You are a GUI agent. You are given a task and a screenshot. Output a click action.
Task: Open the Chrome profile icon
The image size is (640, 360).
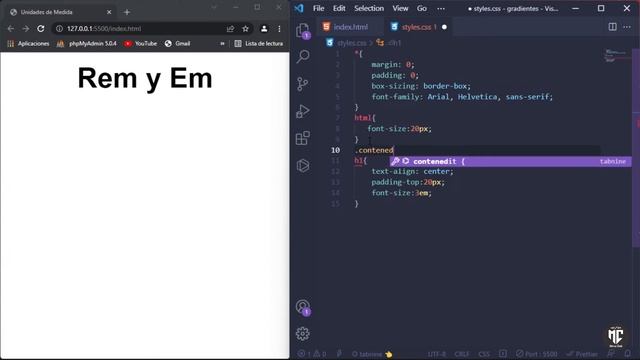[x=264, y=29]
